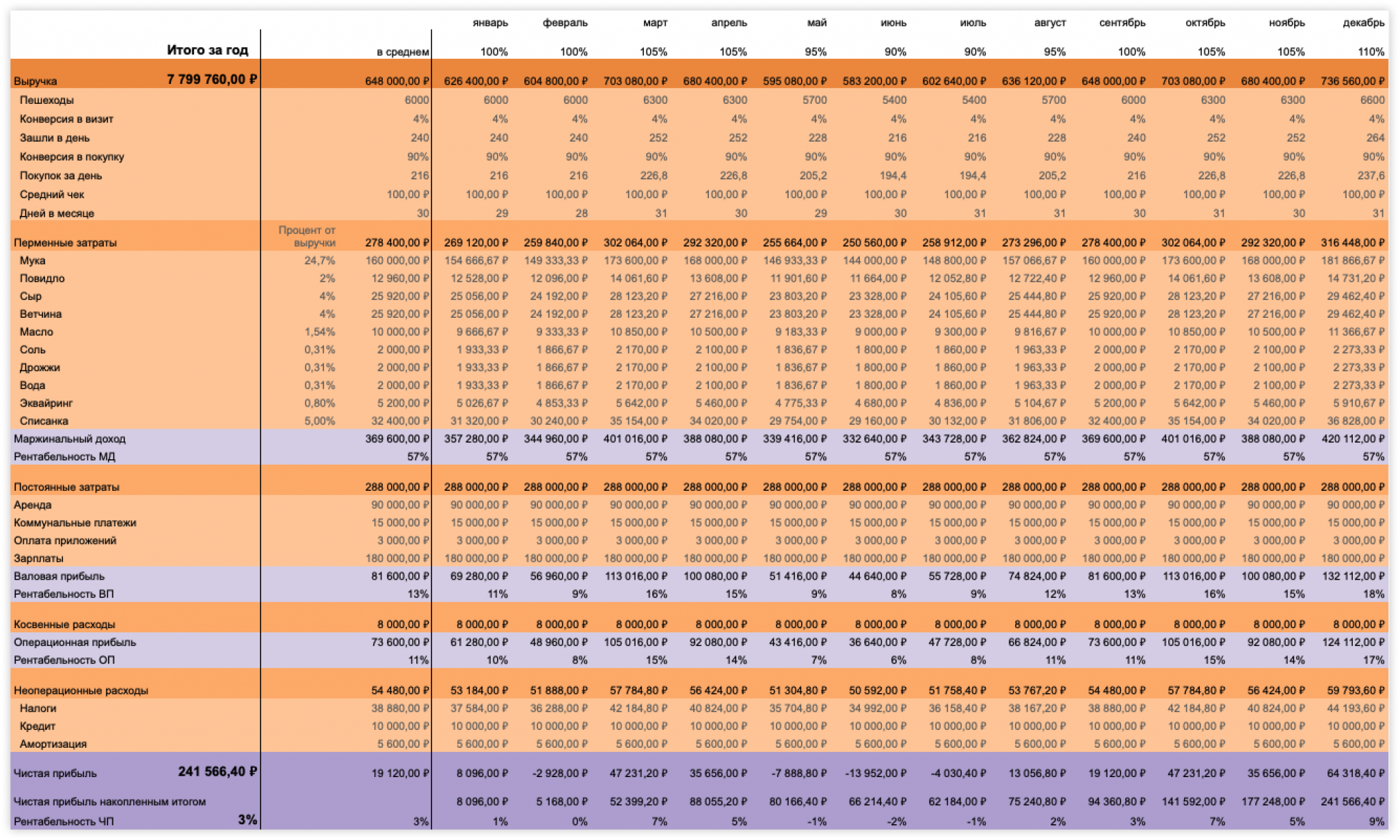Click the 'Зарплаты' row label
1400x840 pixels.
pyautogui.click(x=38, y=558)
